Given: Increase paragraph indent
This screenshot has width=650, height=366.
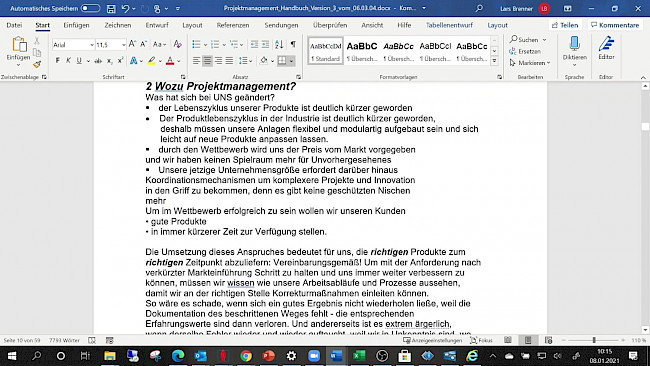Looking at the screenshot, I should [265, 44].
